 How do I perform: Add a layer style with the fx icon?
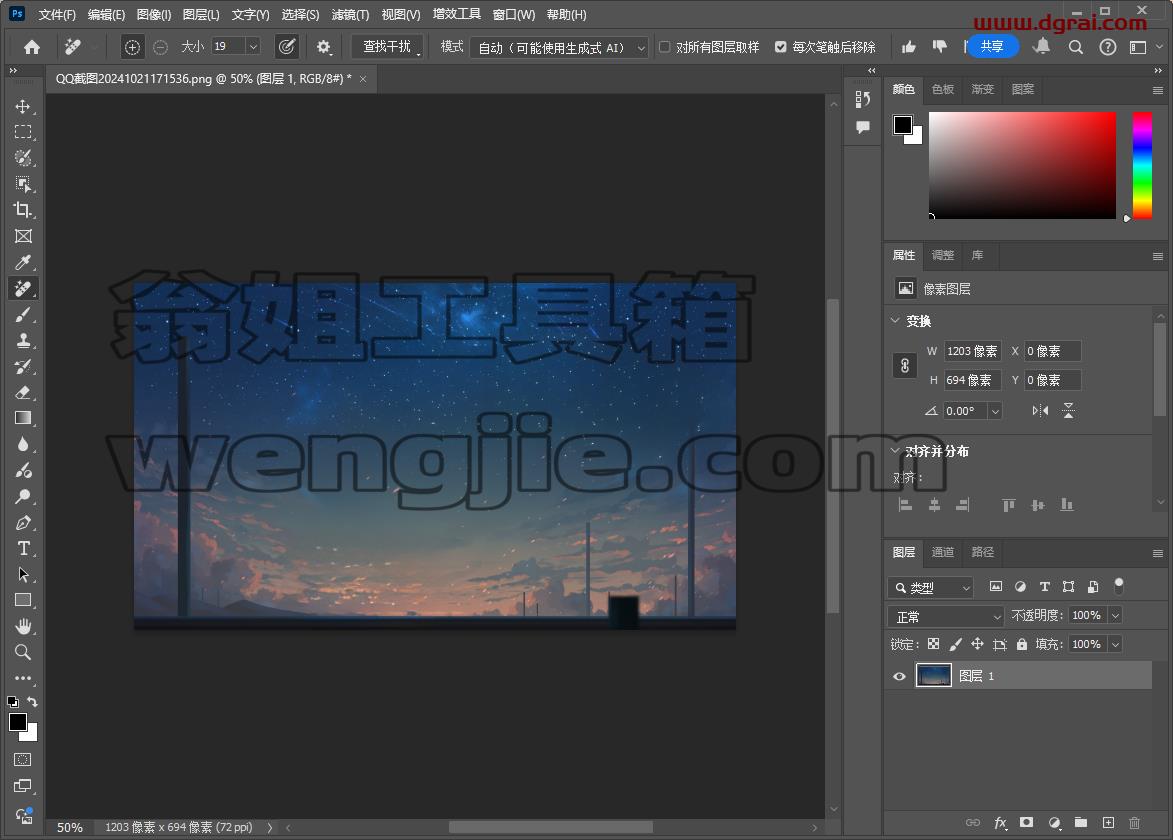(1000, 823)
